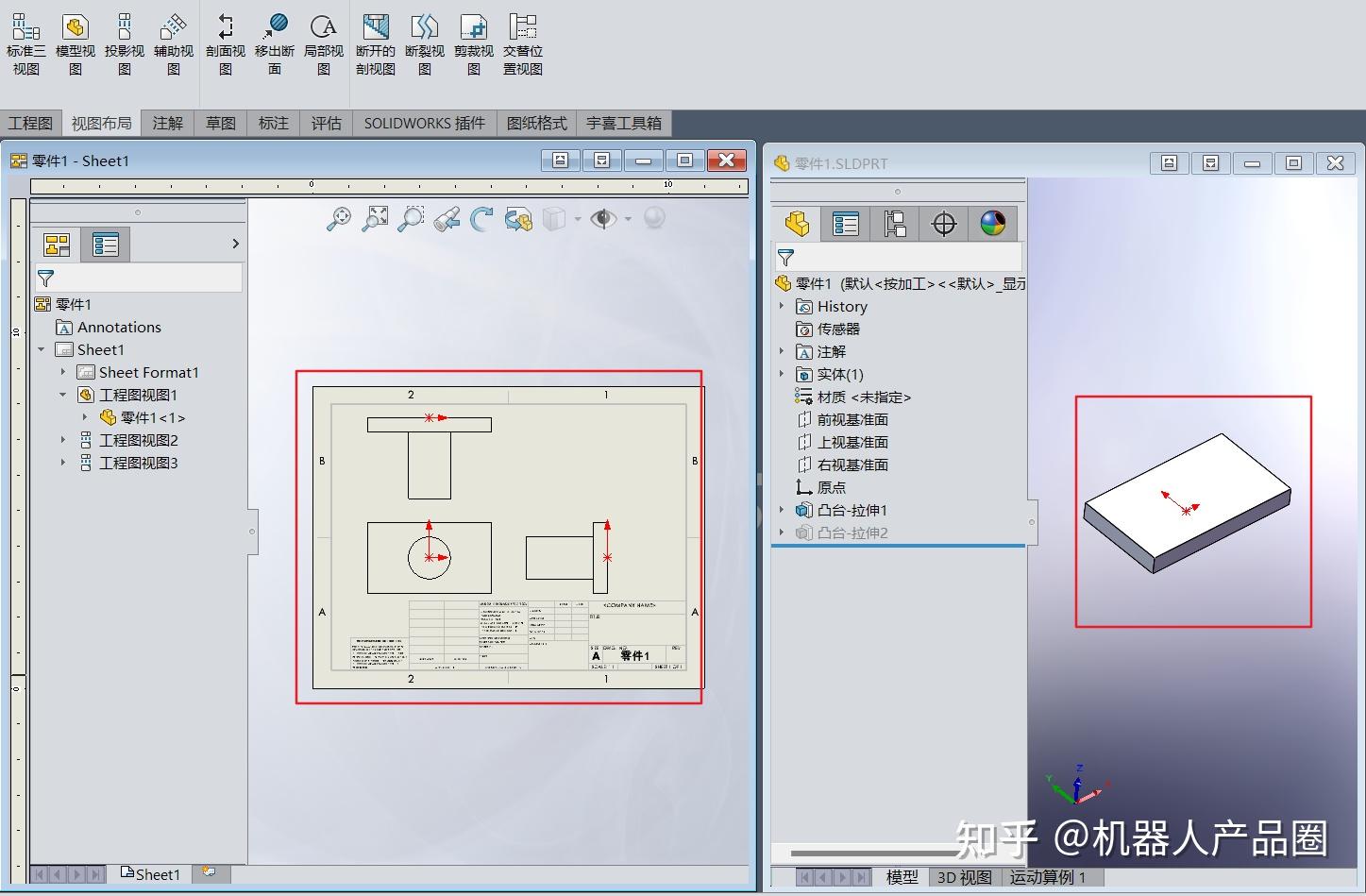Toggle the hide/show items eye icon
The width and height of the screenshot is (1366, 896).
(604, 218)
